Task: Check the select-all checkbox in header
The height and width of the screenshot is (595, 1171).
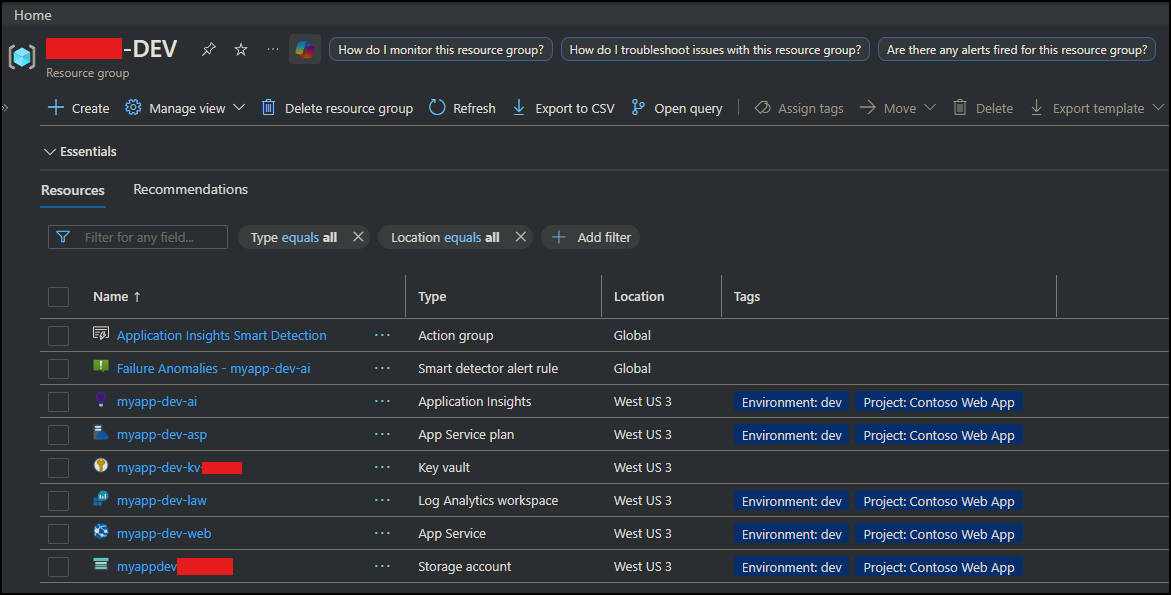Action: (59, 297)
